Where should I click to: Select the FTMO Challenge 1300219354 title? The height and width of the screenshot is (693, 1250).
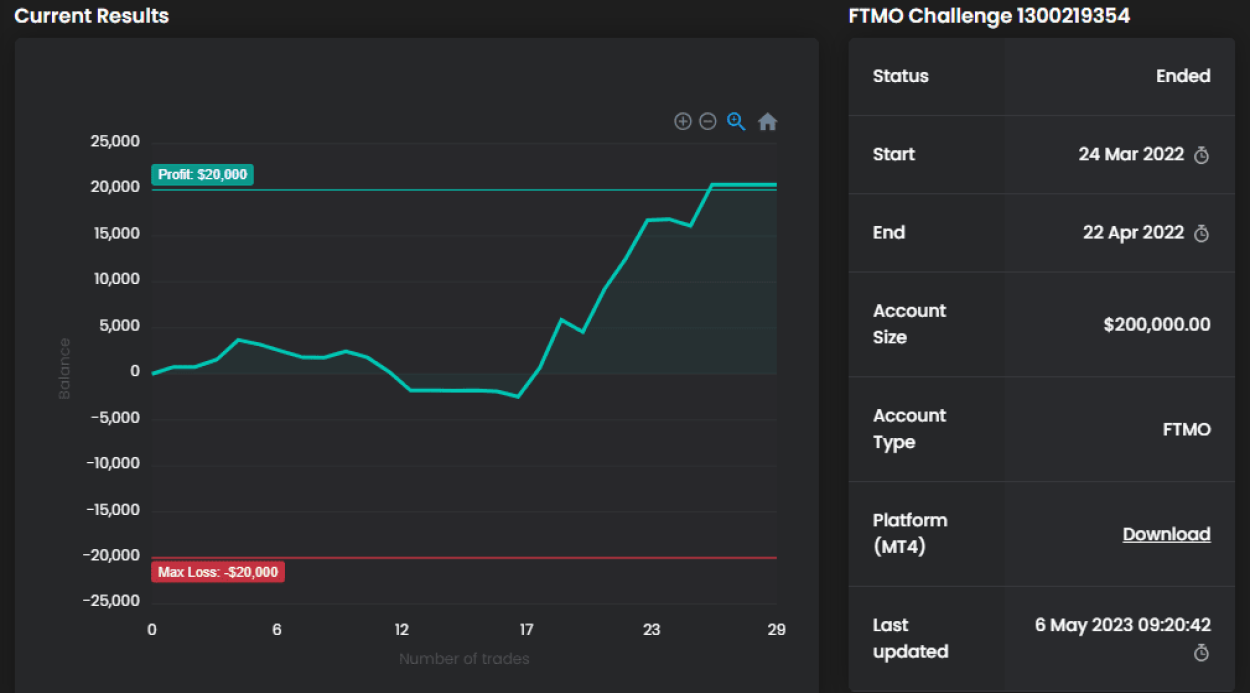(989, 16)
